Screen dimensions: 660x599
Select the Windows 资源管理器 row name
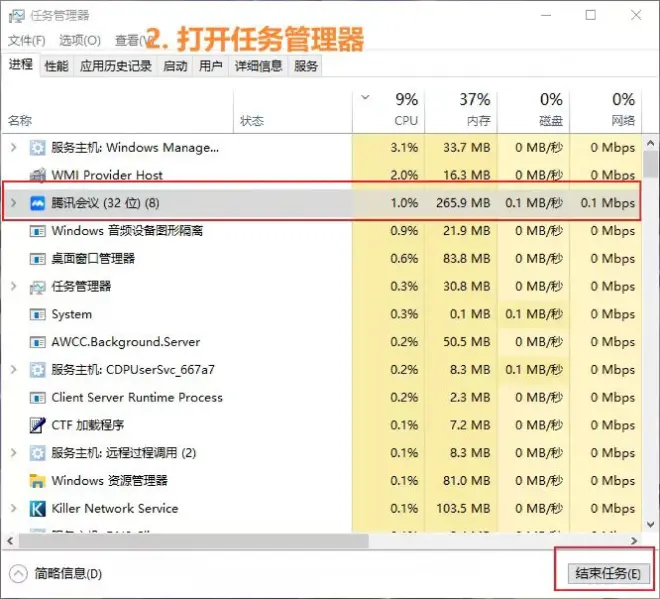pyautogui.click(x=109, y=481)
